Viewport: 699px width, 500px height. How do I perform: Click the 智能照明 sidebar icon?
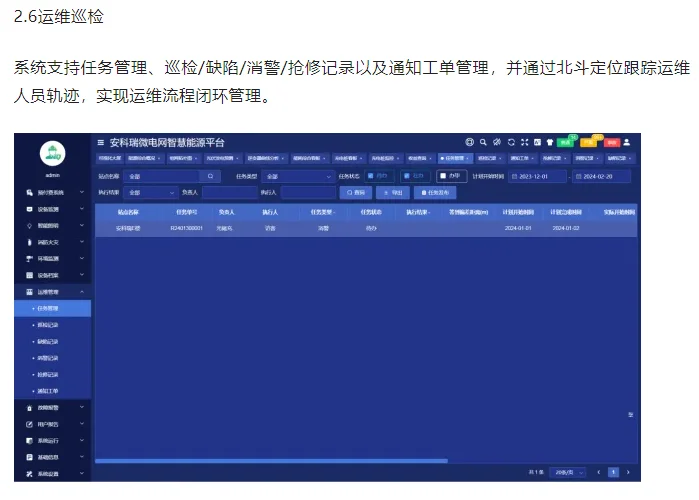pyautogui.click(x=29, y=225)
